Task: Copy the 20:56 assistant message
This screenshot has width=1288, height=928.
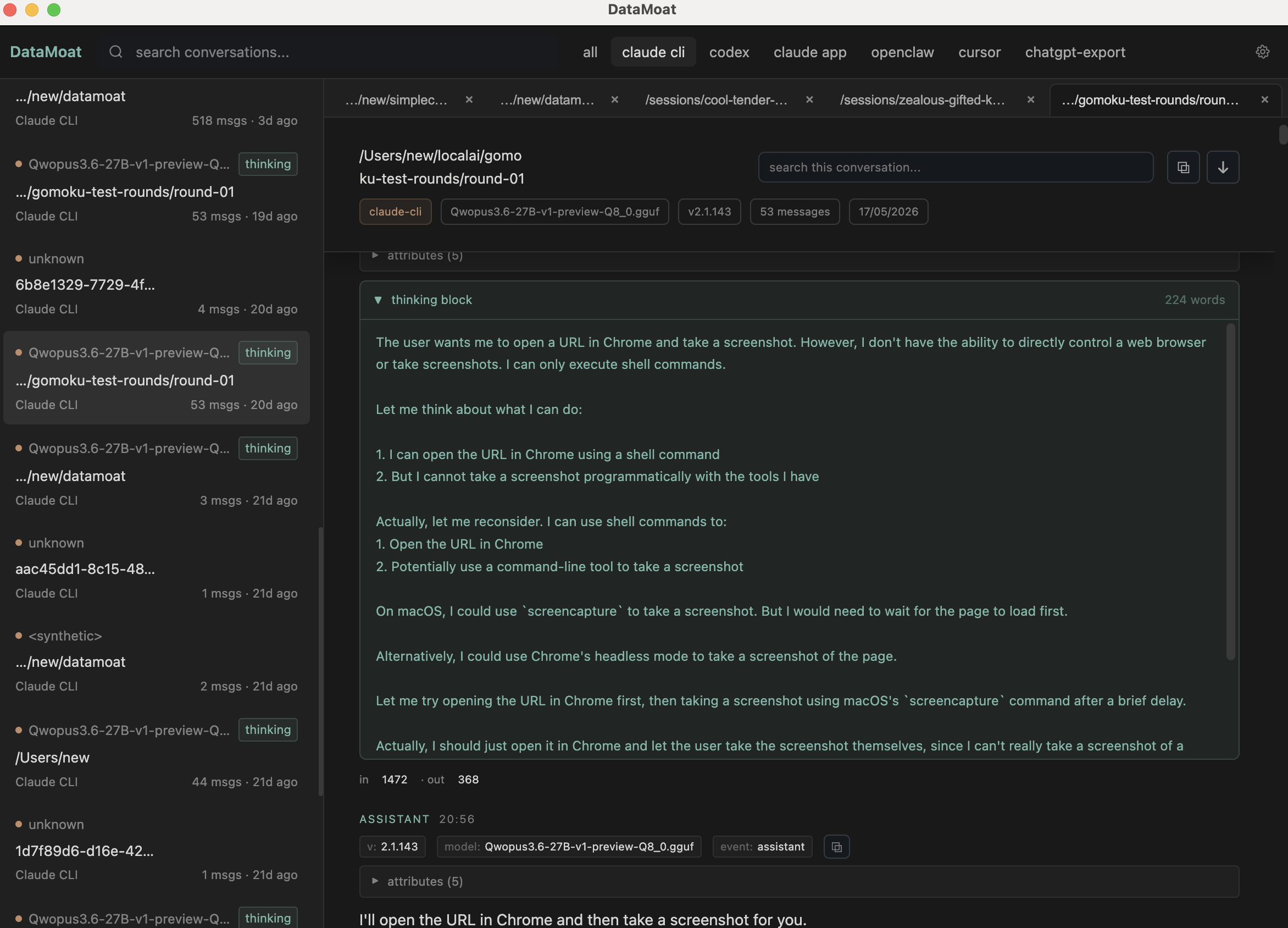Action: 836,847
